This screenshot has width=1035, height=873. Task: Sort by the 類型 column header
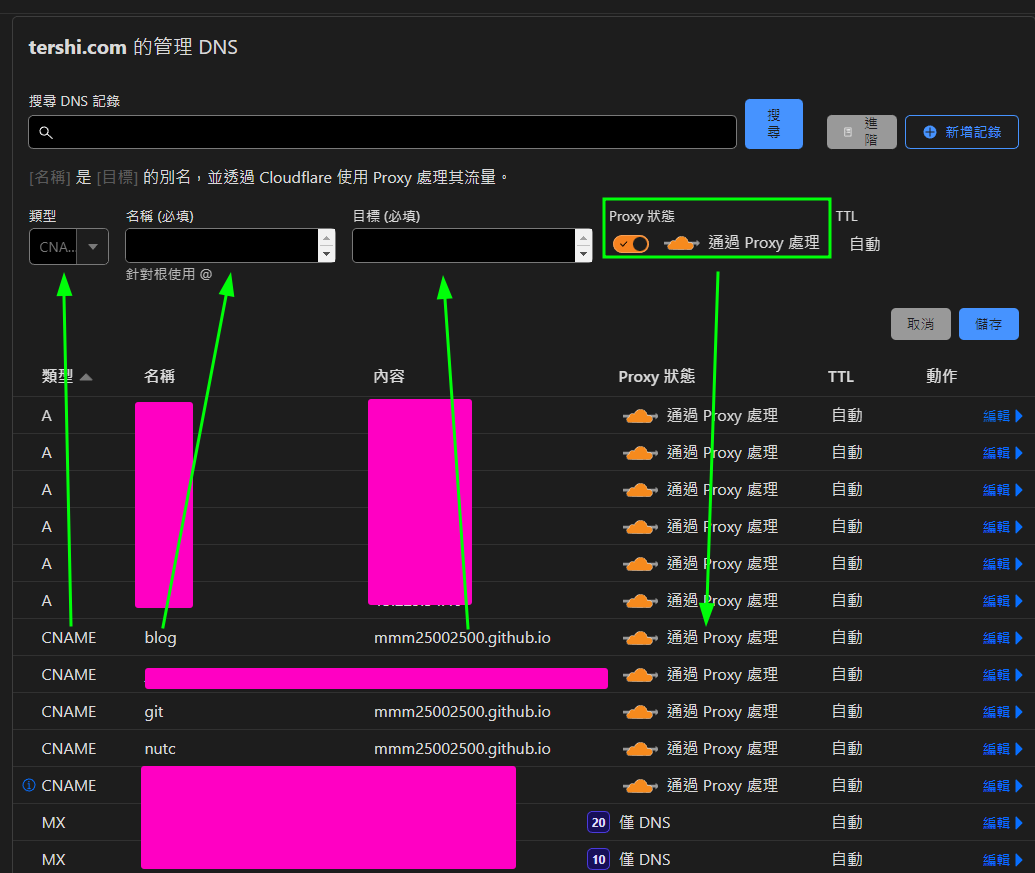click(67, 376)
